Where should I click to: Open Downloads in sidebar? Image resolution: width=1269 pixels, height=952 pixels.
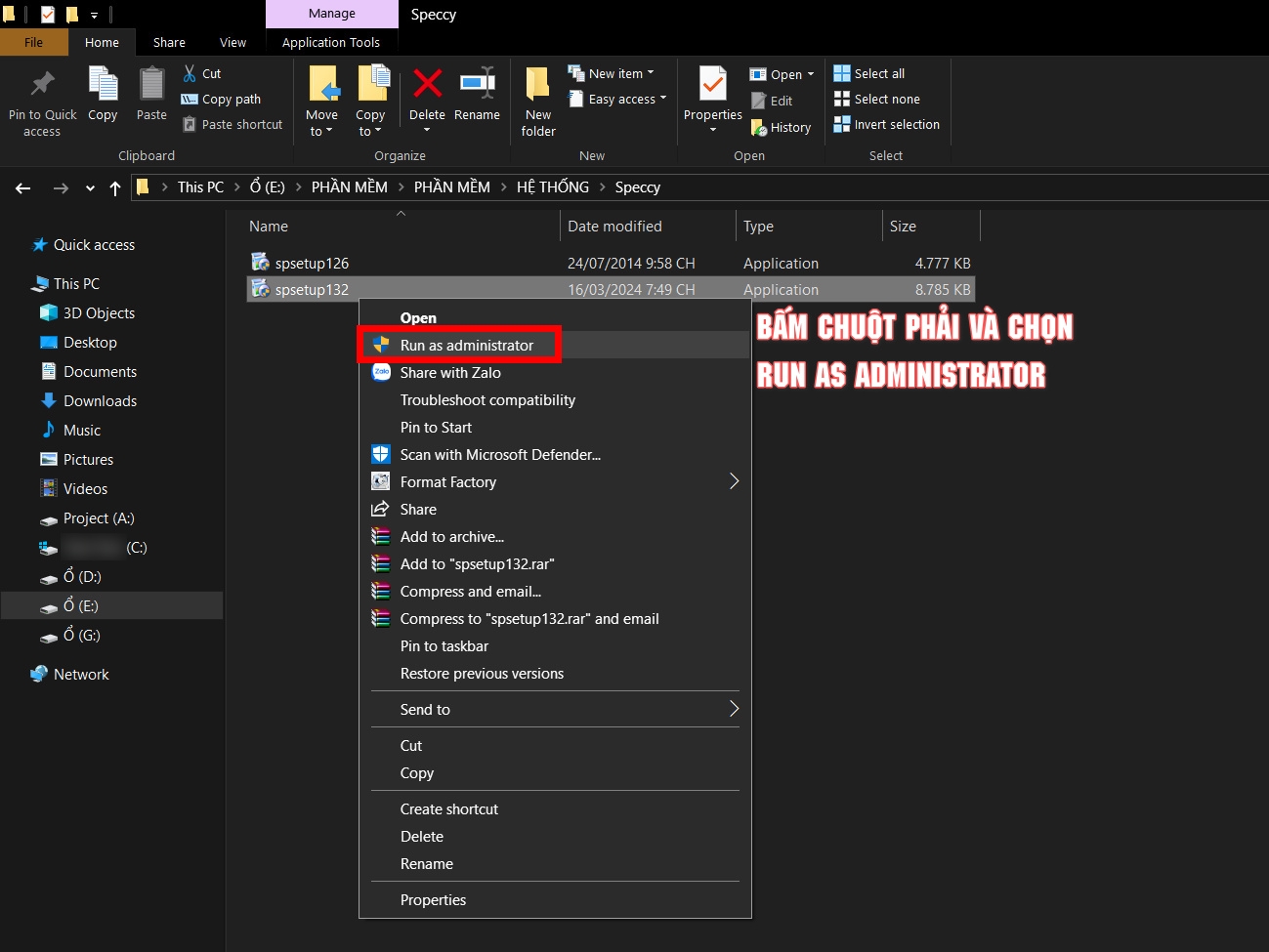pyautogui.click(x=100, y=400)
